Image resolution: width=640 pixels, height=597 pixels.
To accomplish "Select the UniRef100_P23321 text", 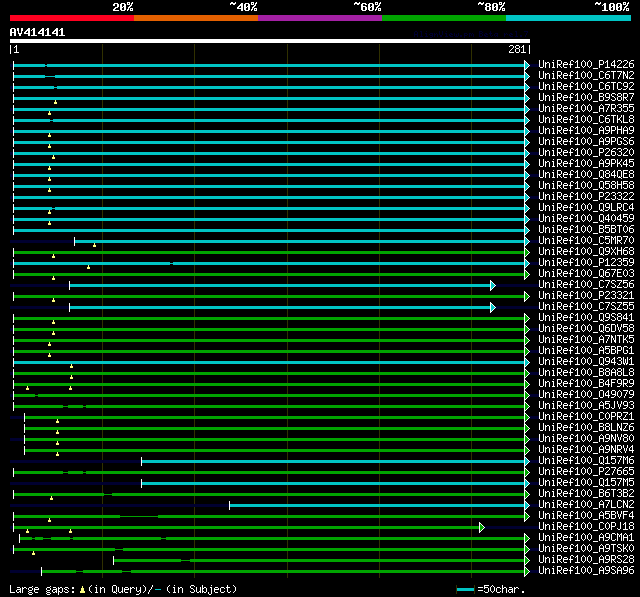I will 586,296.
